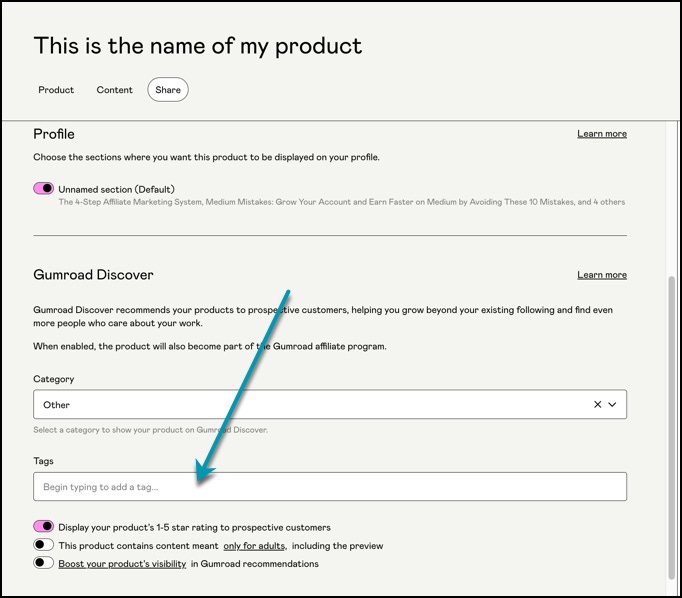This screenshot has width=682, height=598.
Task: Open Learn more link beside Profile
Action: coord(602,134)
